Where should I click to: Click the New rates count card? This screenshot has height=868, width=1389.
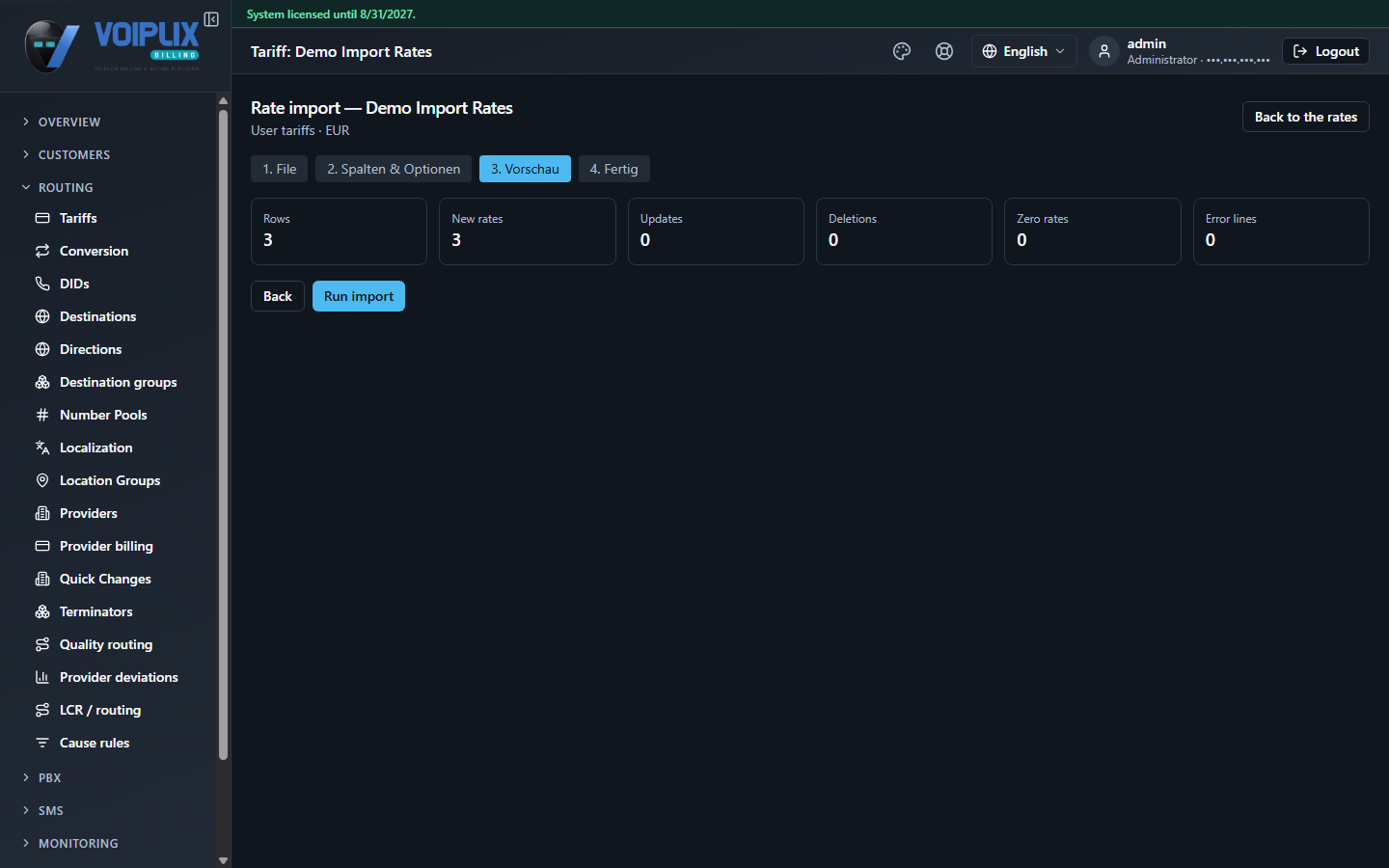528,231
